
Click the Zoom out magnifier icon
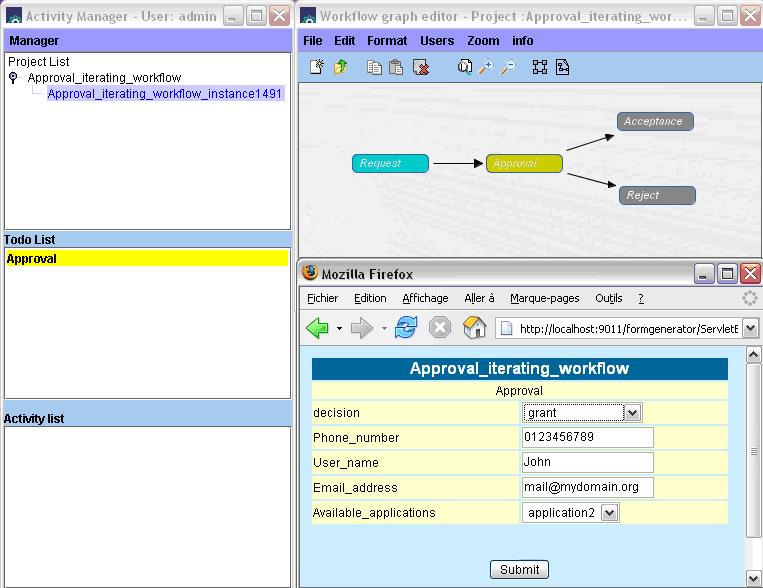click(508, 67)
